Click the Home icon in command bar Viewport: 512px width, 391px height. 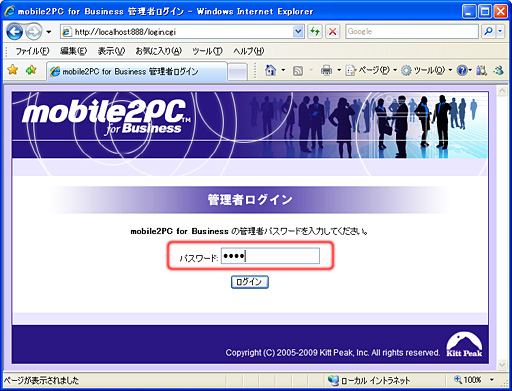point(270,70)
